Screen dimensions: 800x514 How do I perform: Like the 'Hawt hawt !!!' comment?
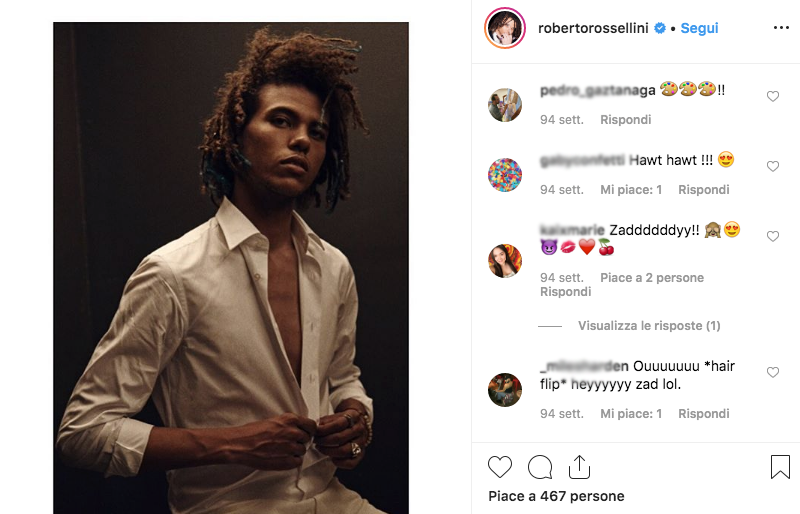point(772,166)
